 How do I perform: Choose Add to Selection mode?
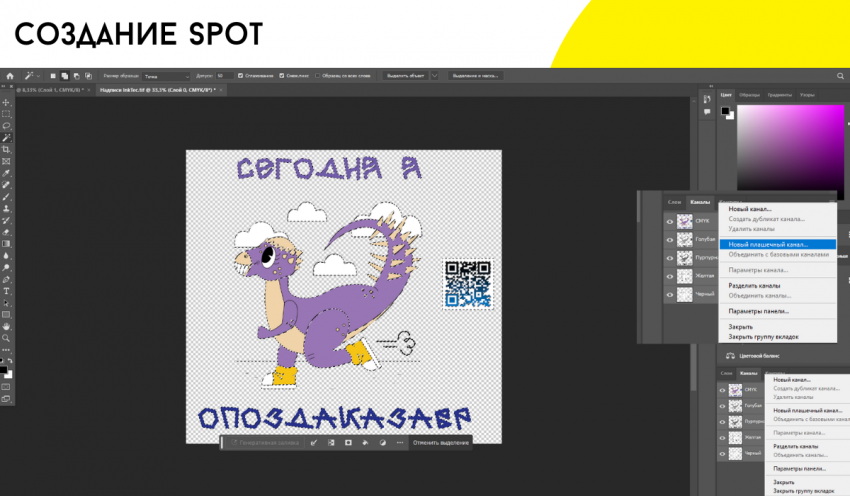click(65, 76)
